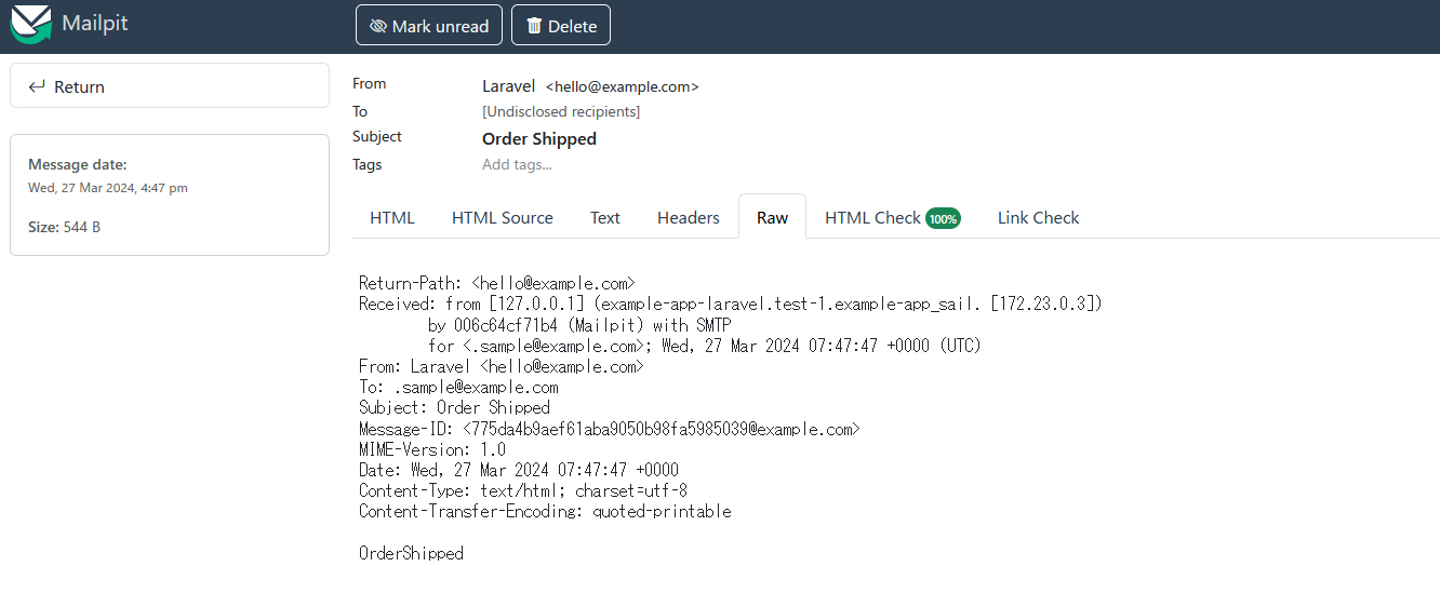Screen dimensions: 1440x606
Task: Switch to the HTML tab
Action: tap(392, 217)
